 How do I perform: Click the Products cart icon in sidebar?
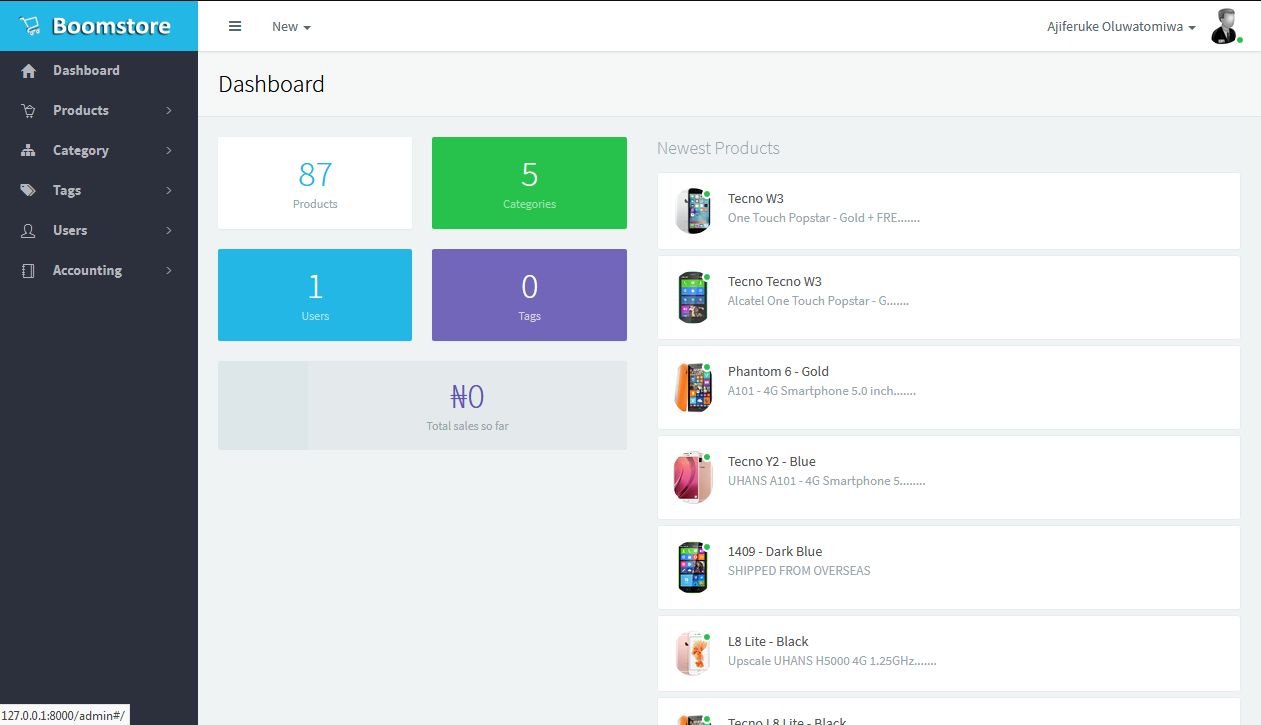click(29, 111)
